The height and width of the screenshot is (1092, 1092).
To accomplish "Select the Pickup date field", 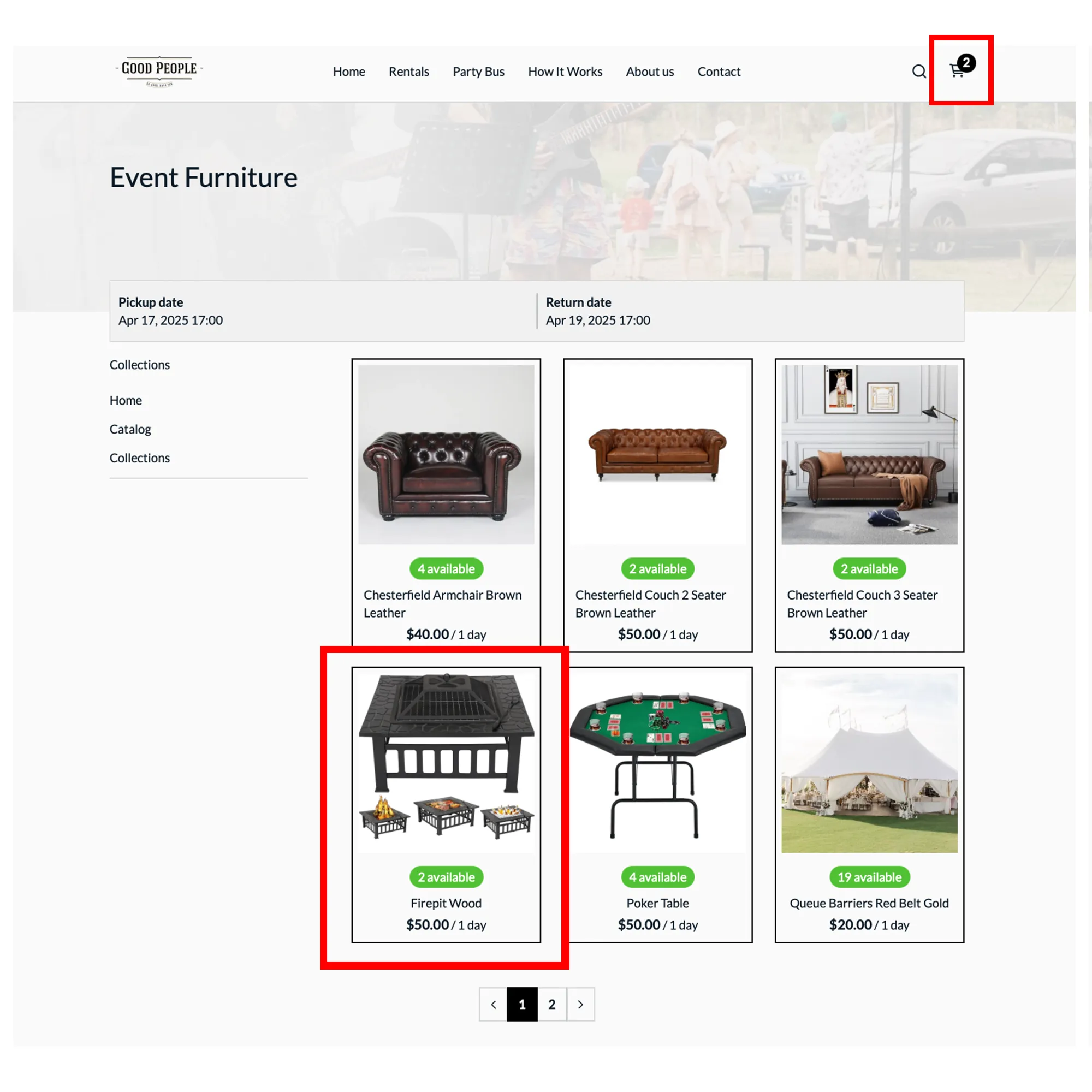I will tap(323, 311).
